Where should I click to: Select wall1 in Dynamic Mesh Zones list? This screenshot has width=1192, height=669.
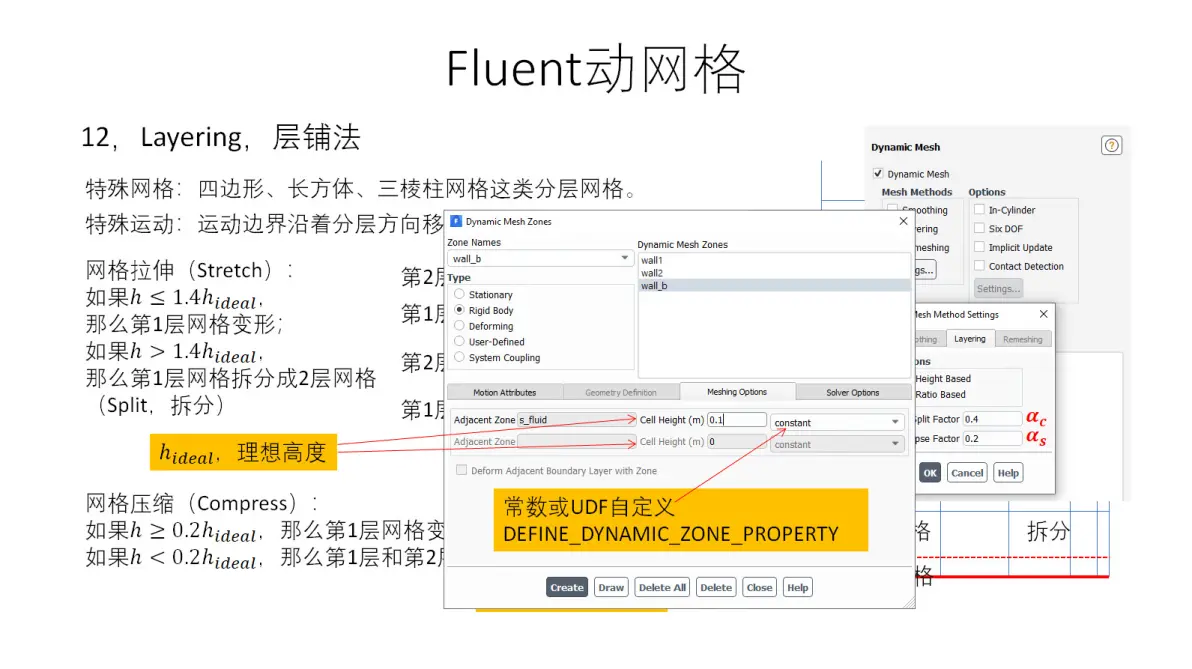pyautogui.click(x=774, y=260)
